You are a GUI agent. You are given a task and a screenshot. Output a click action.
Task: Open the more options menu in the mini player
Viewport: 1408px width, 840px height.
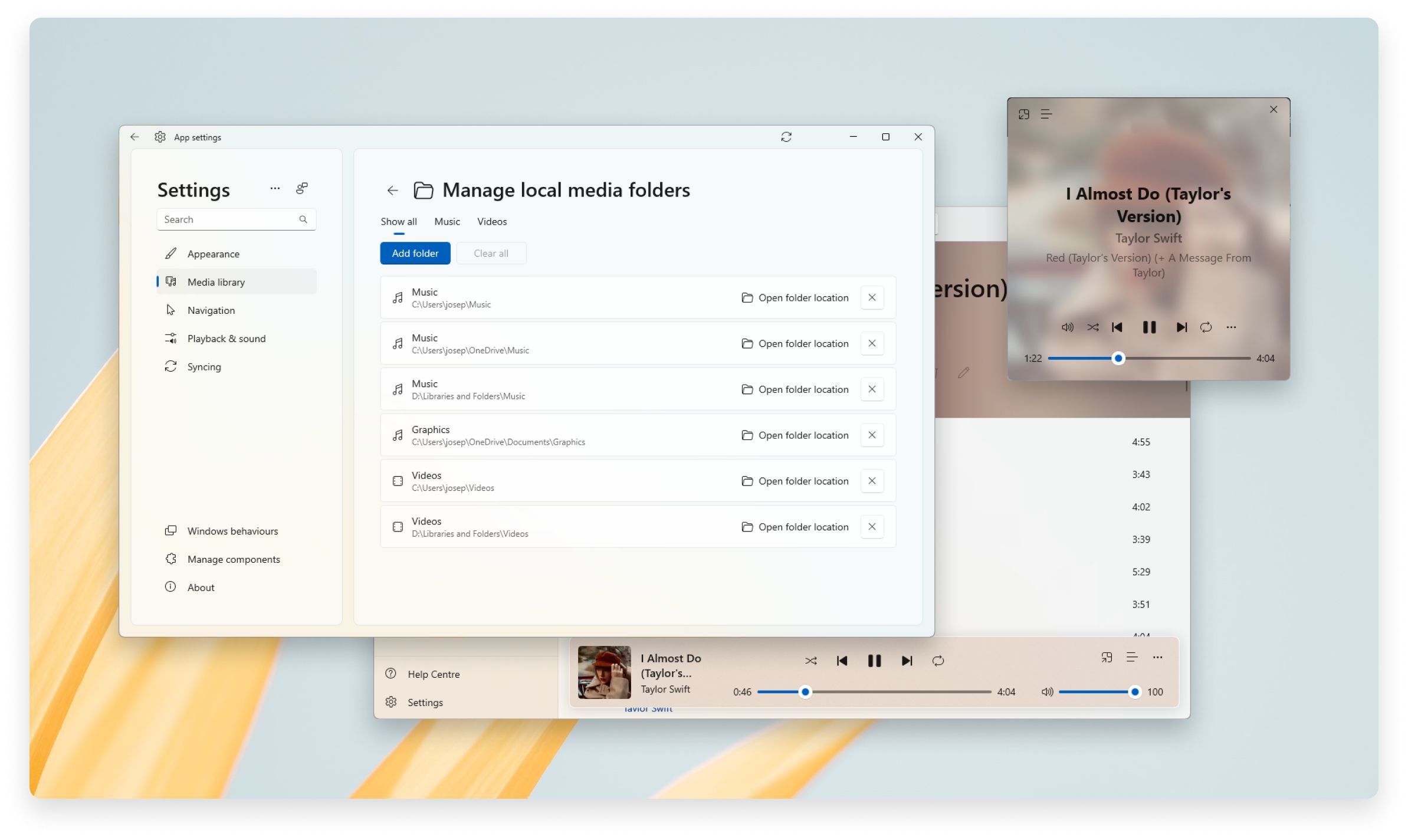tap(1231, 327)
